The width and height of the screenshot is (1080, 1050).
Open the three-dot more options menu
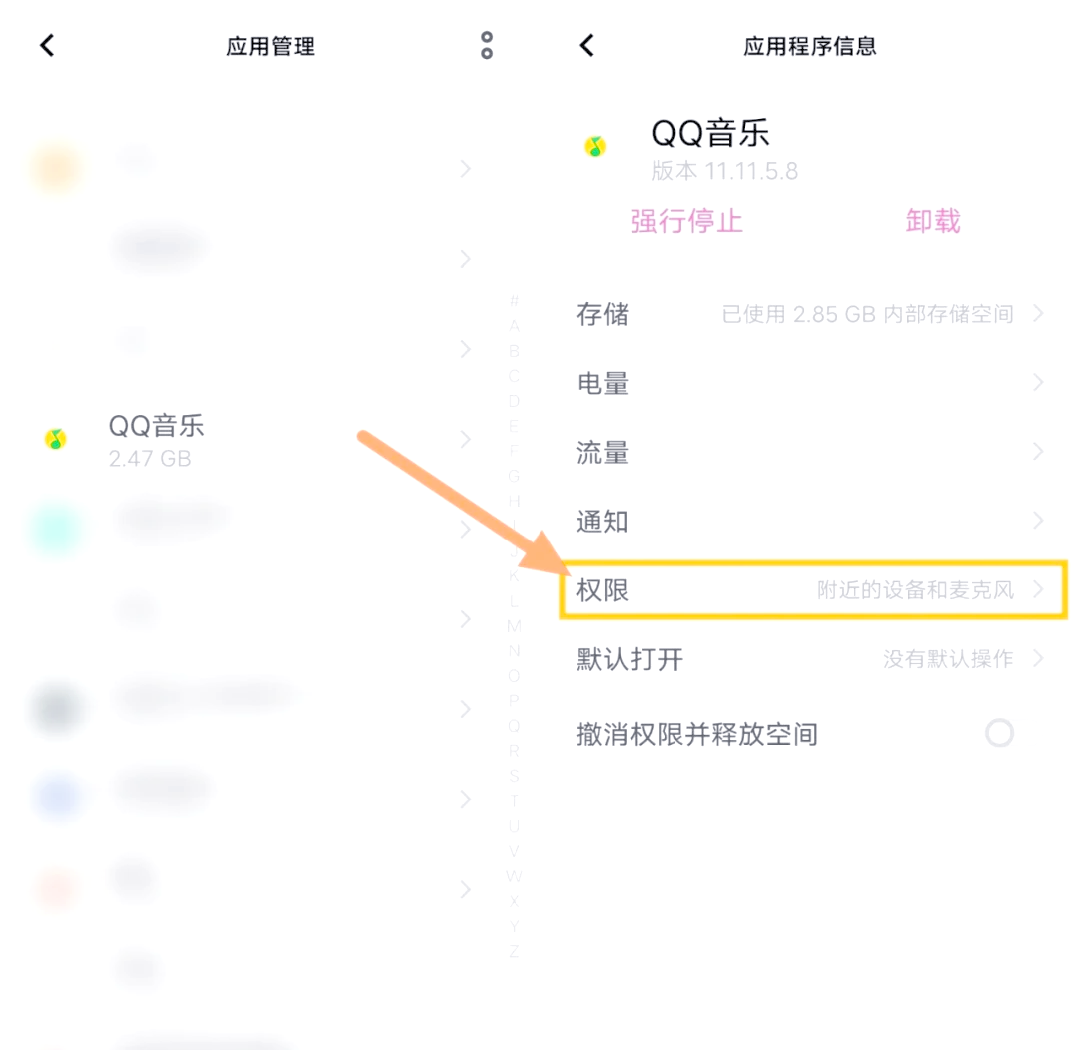click(x=487, y=45)
